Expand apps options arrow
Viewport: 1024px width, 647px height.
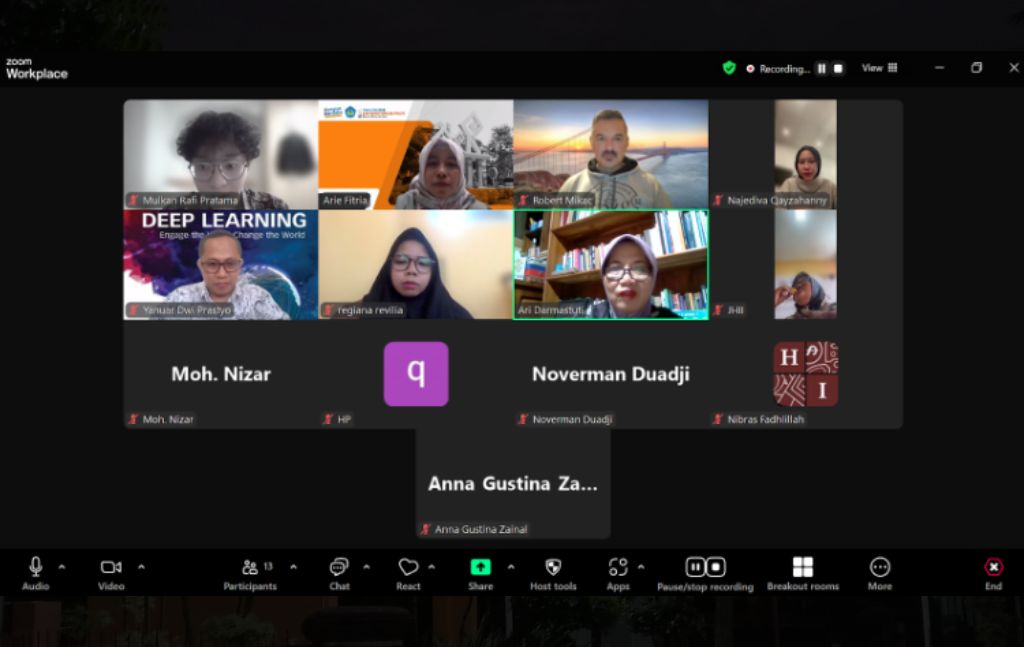point(641,567)
